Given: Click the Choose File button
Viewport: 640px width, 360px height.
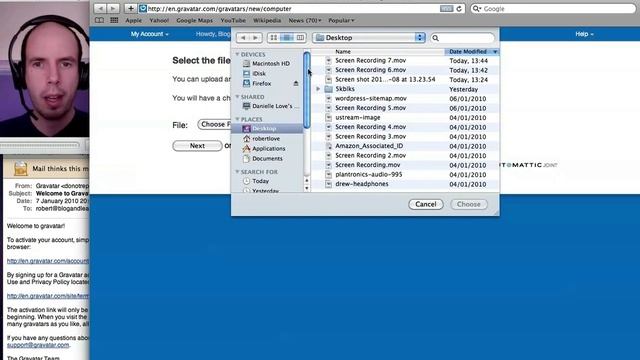Looking at the screenshot, I should (214, 124).
